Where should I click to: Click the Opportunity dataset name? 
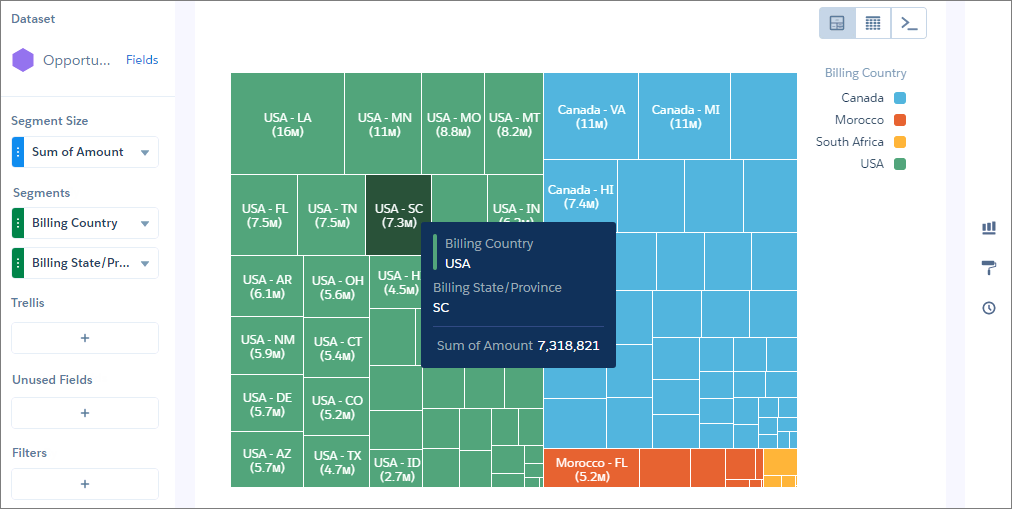coord(77,61)
